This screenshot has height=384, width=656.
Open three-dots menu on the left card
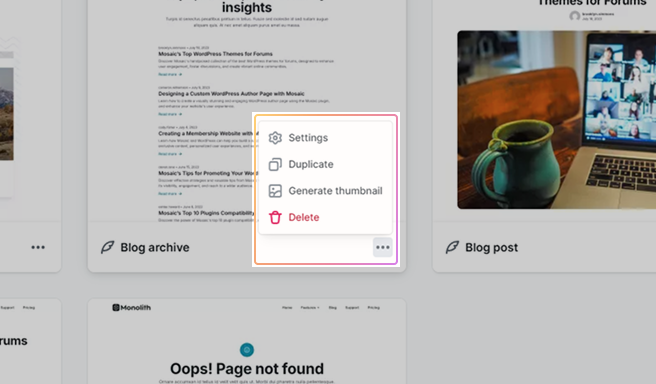click(38, 247)
